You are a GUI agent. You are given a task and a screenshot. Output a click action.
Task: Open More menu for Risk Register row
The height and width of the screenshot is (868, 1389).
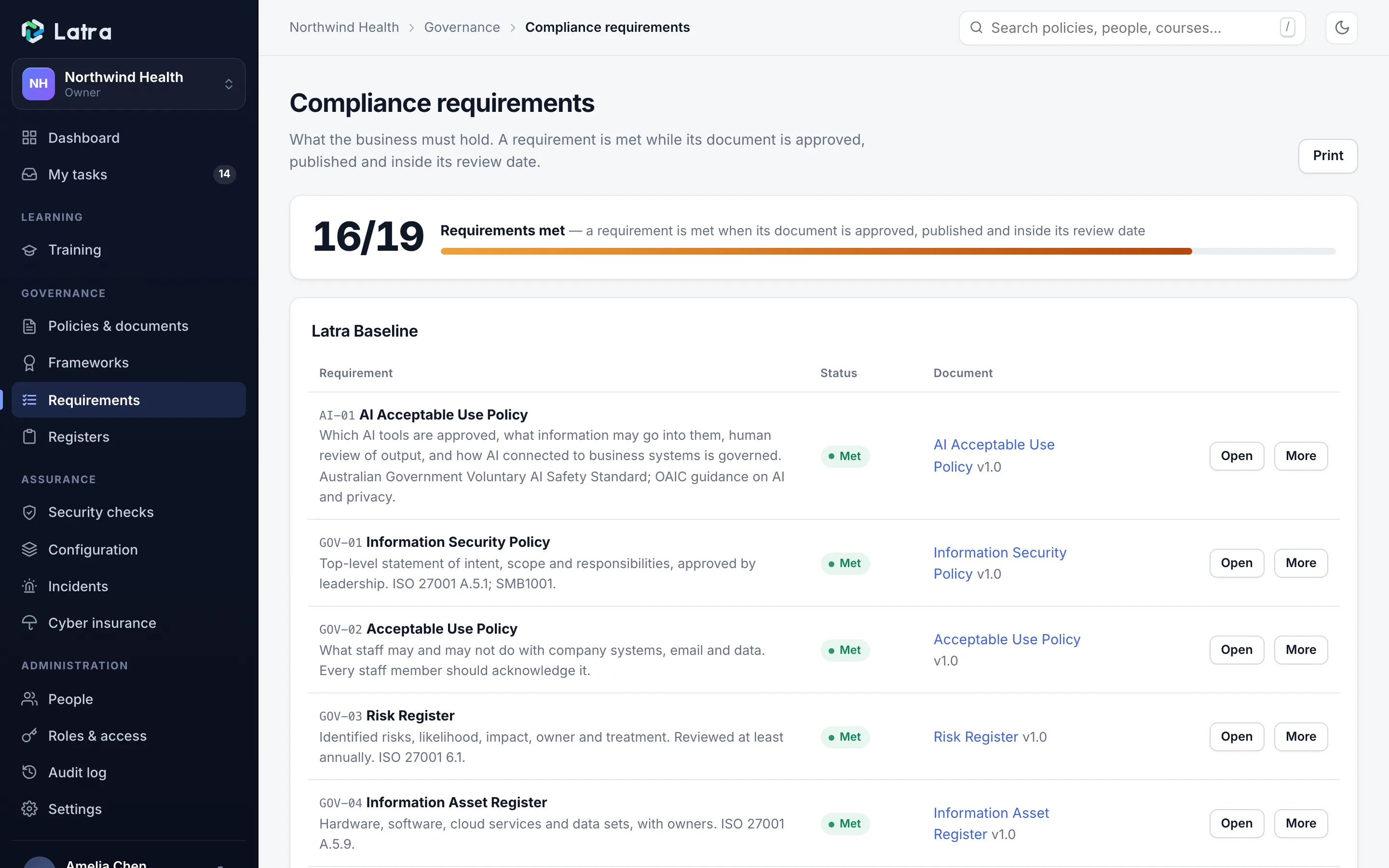[1301, 736]
